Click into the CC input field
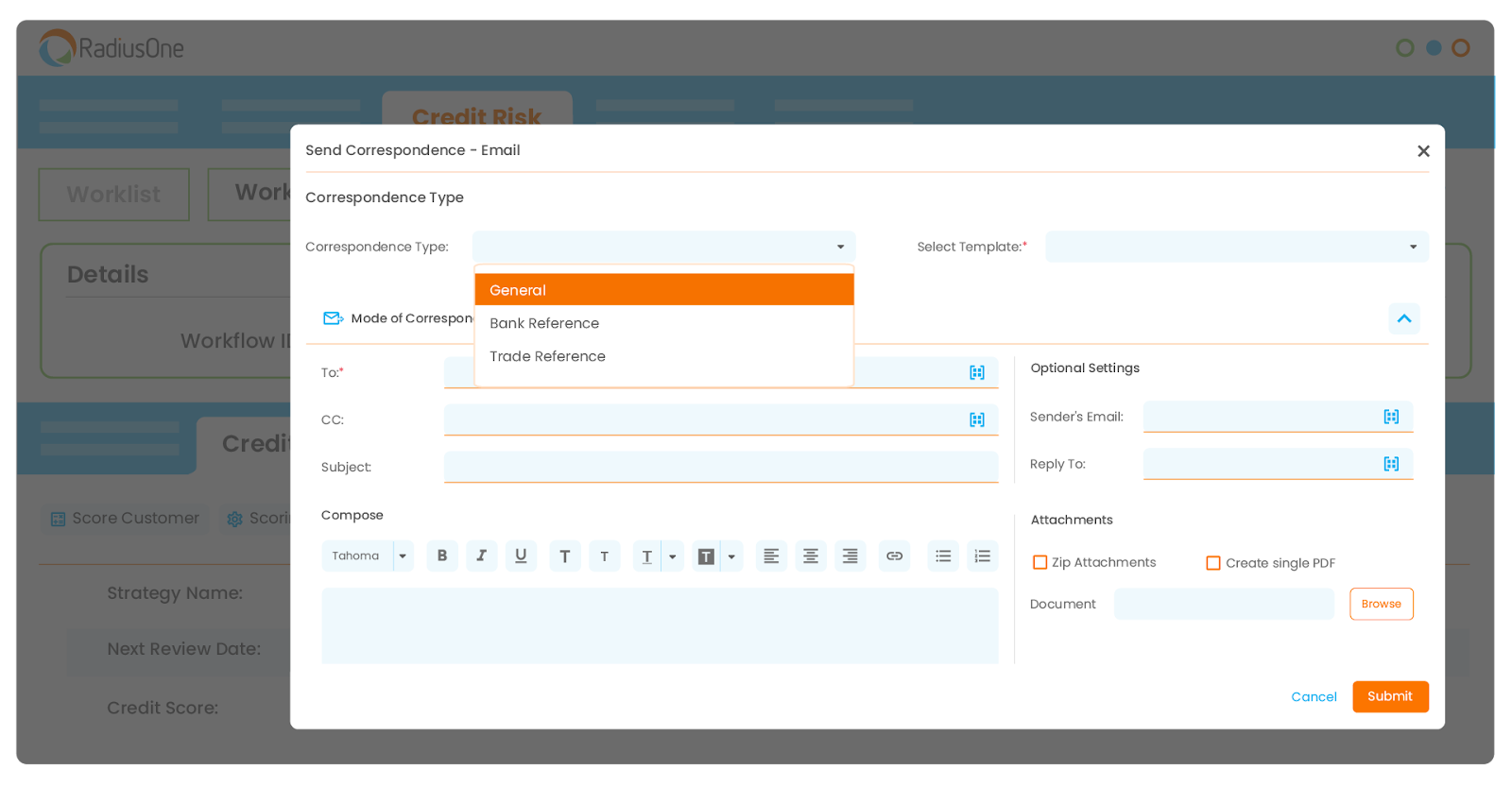Screen dimensions: 1512x787 click(721, 419)
